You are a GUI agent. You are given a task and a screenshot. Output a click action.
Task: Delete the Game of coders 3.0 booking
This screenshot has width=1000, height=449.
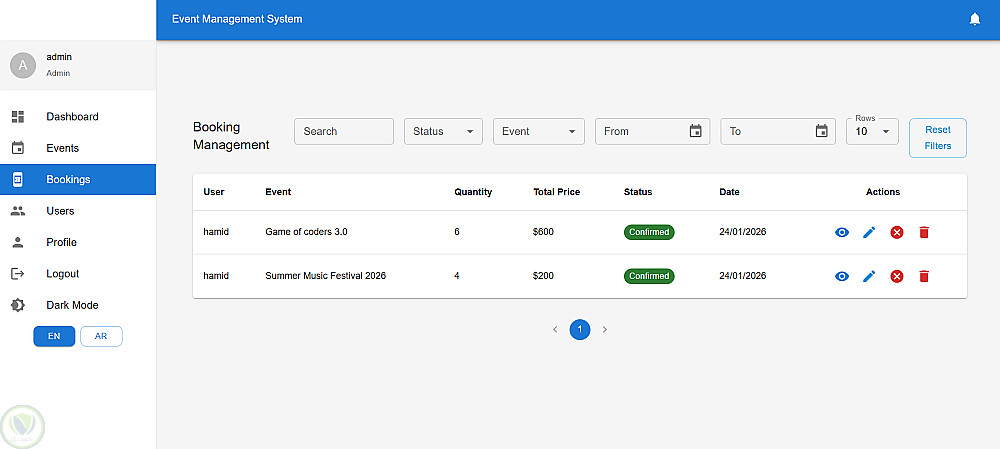pyautogui.click(x=924, y=232)
